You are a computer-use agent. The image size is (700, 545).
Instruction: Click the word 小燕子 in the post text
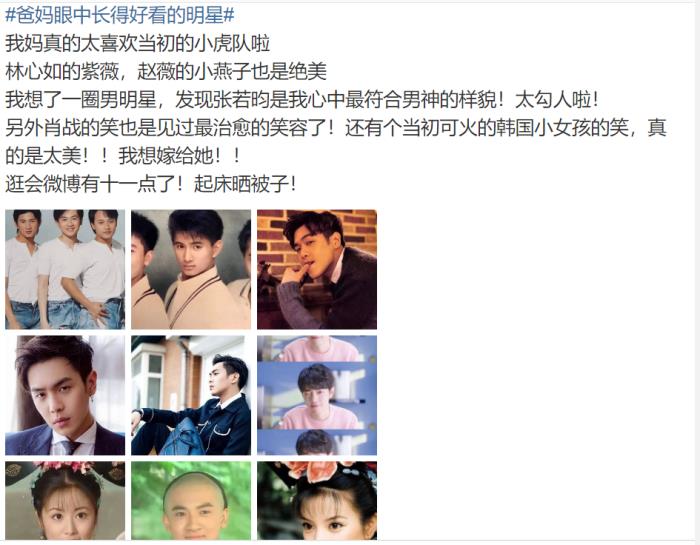pos(222,71)
